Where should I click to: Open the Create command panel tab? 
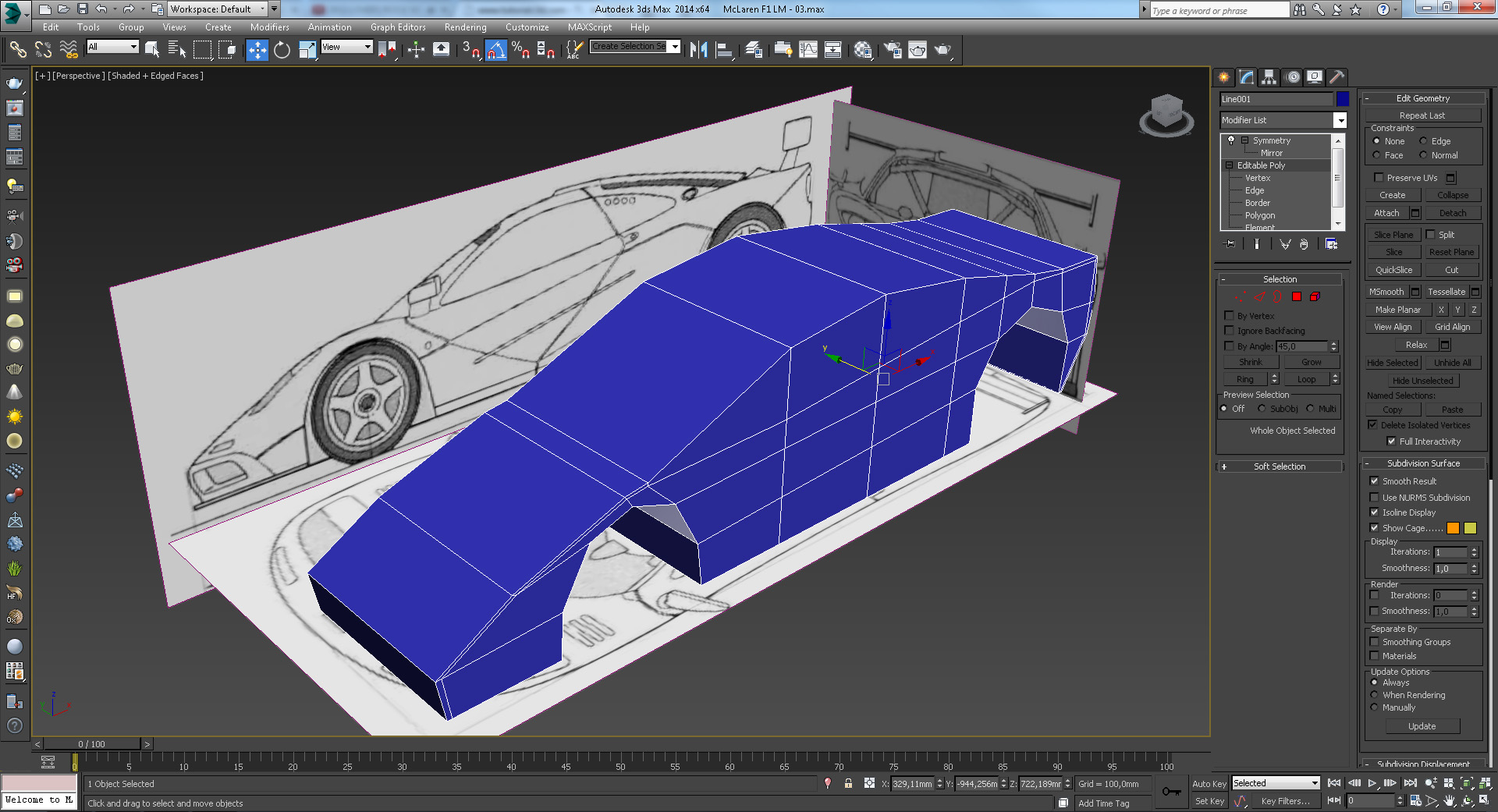tap(1223, 77)
